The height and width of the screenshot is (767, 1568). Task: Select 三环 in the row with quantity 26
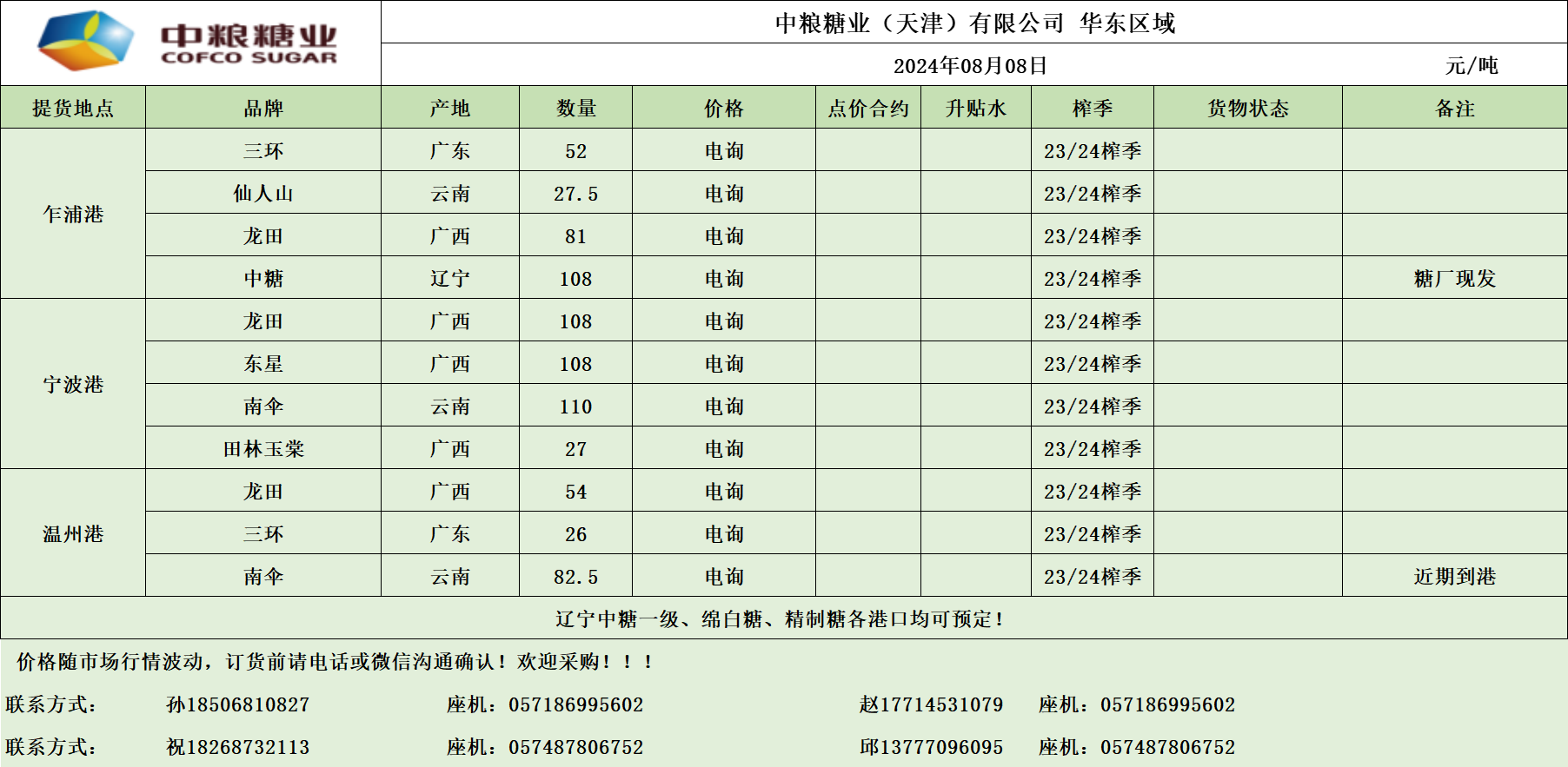tap(263, 534)
